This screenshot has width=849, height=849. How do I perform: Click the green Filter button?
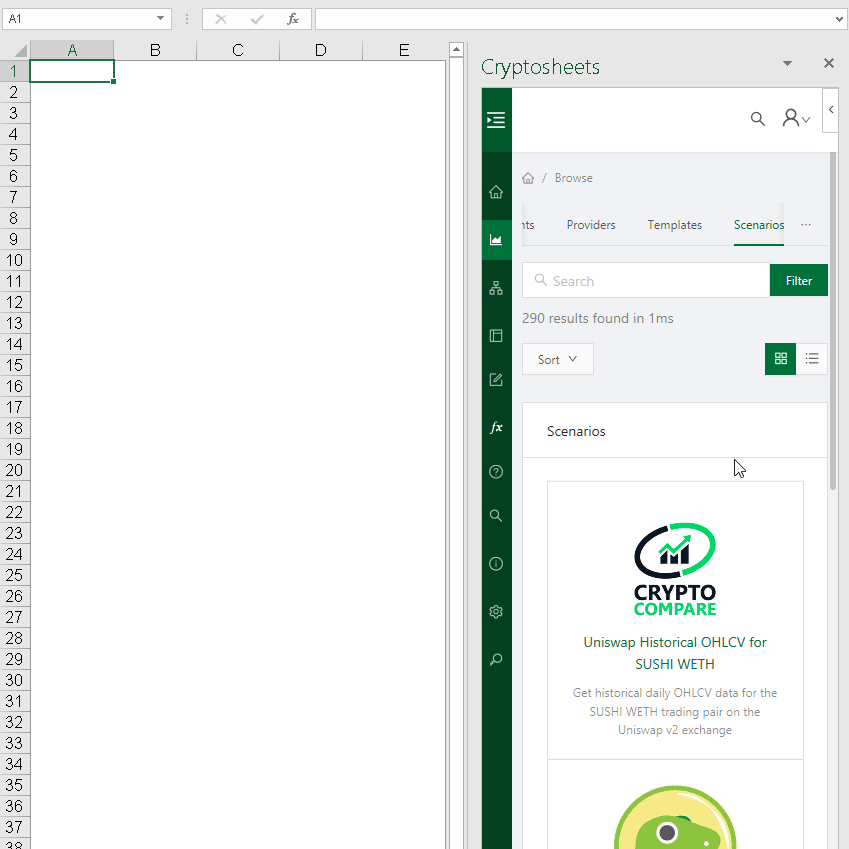tap(799, 280)
